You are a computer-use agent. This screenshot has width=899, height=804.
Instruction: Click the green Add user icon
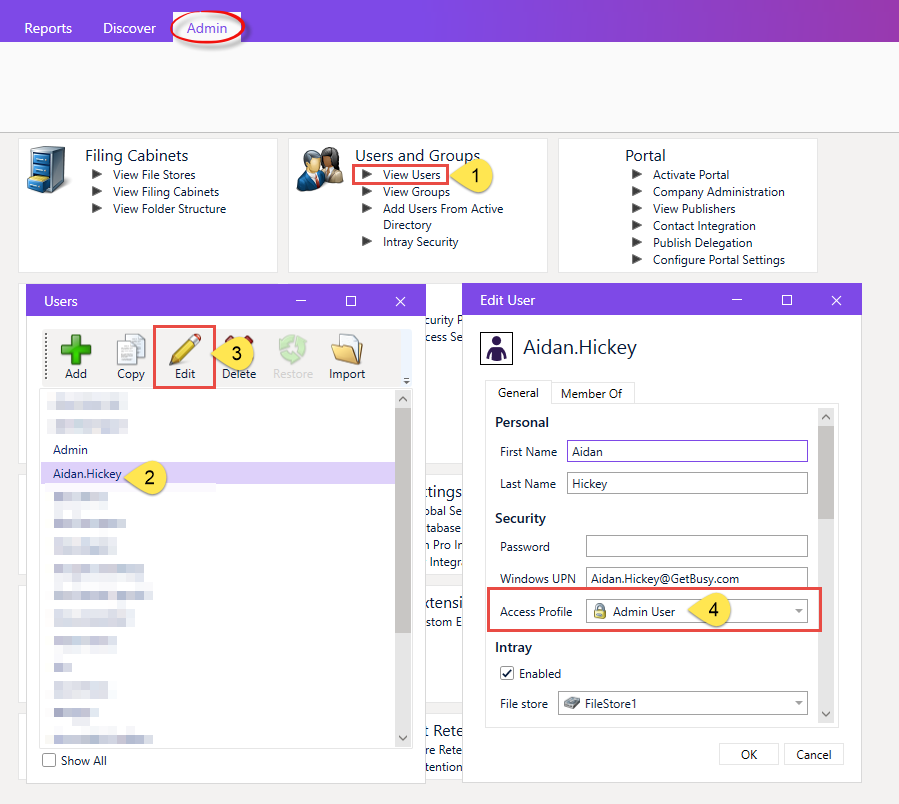(76, 350)
